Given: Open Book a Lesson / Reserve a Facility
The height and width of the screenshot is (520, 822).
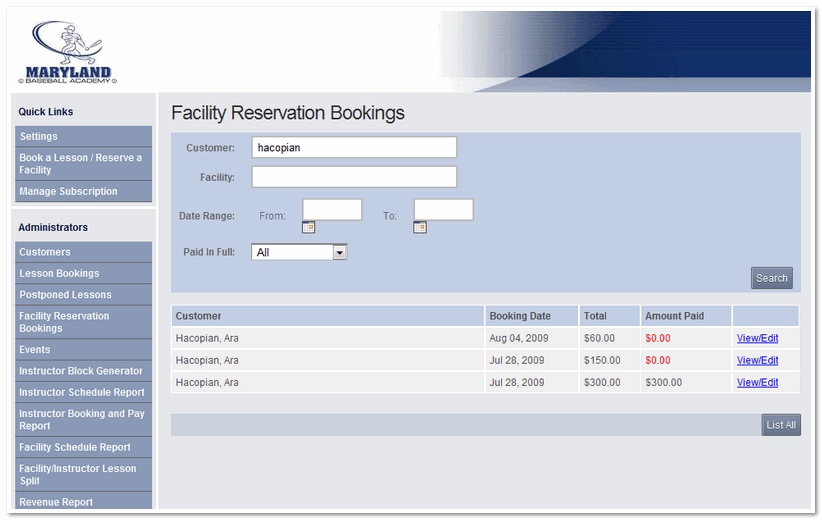Looking at the screenshot, I should coord(83,164).
